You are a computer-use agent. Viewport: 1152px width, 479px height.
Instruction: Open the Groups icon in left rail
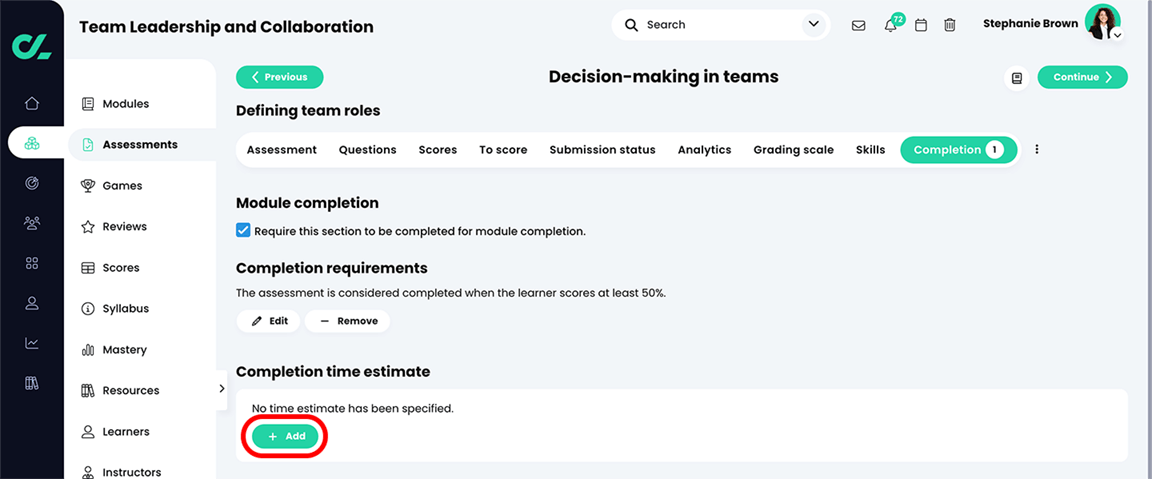[x=32, y=223]
